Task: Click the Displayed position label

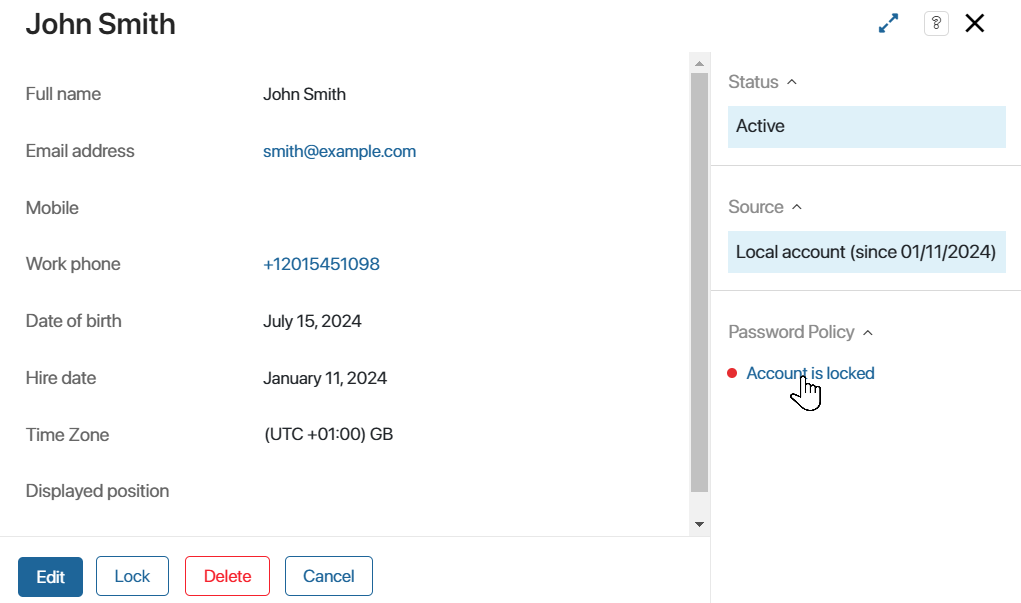Action: 98,491
